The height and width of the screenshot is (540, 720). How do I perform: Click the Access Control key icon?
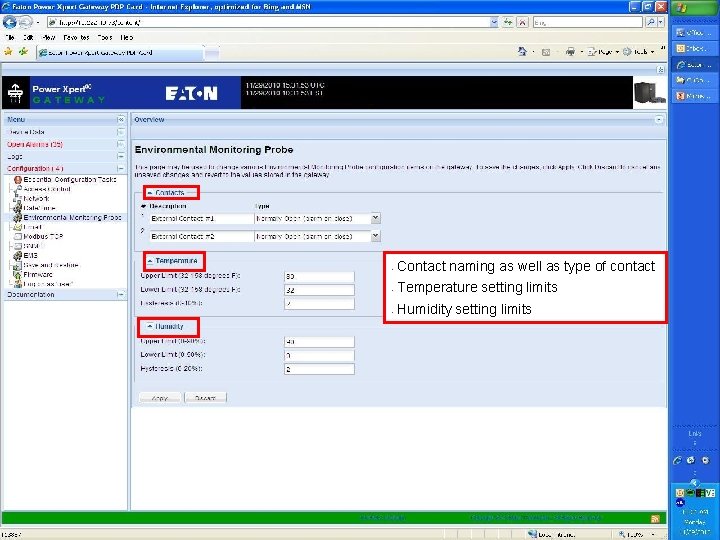[18, 189]
